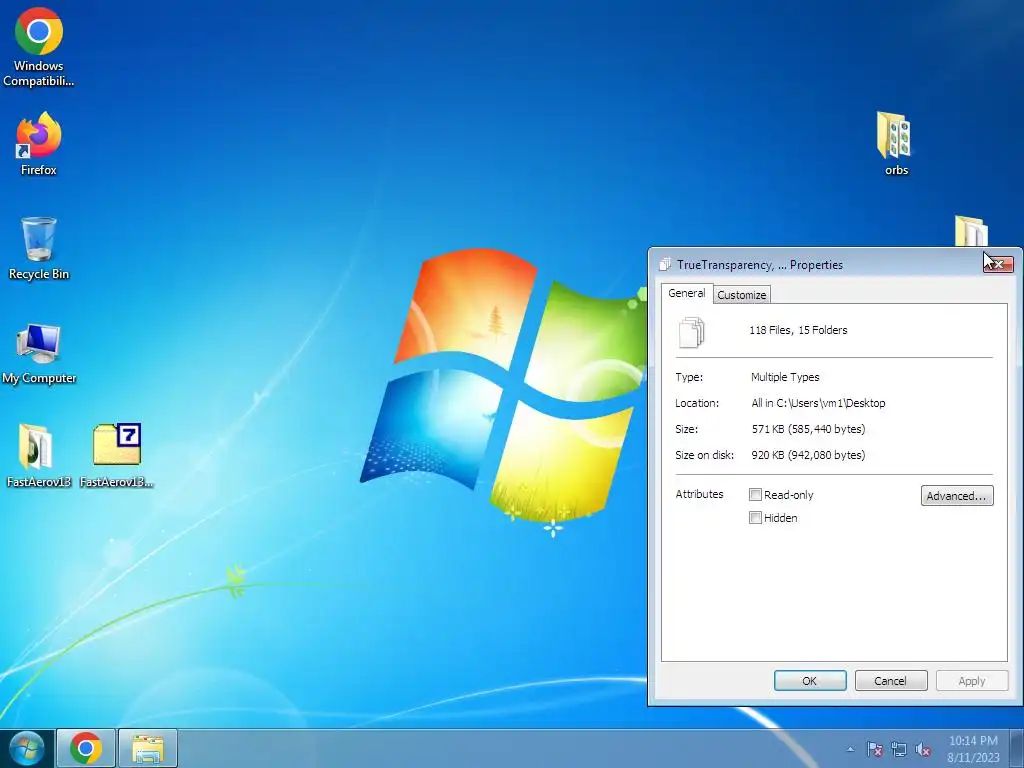Screen dimensions: 1024x768
Task: Open the clock showing 10:14 PM
Action: click(973, 749)
